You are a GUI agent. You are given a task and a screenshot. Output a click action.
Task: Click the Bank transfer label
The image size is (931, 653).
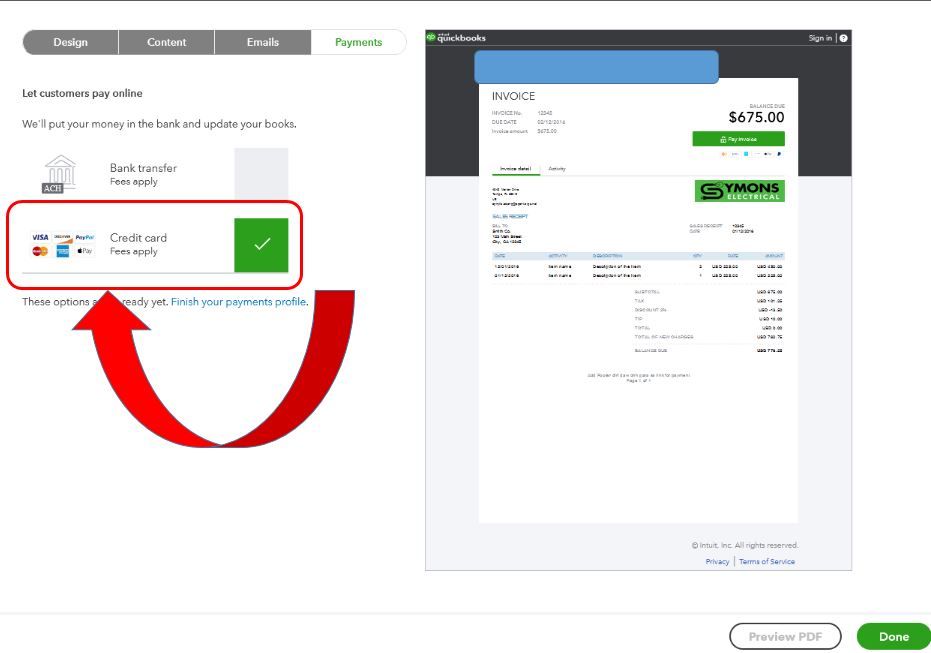pos(143,168)
